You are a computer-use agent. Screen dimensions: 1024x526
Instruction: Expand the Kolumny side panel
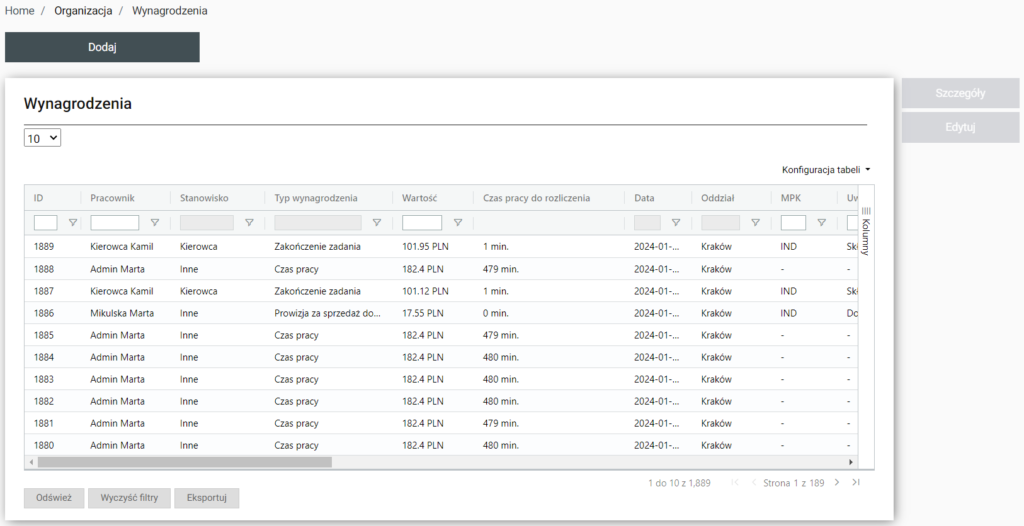pos(866,231)
